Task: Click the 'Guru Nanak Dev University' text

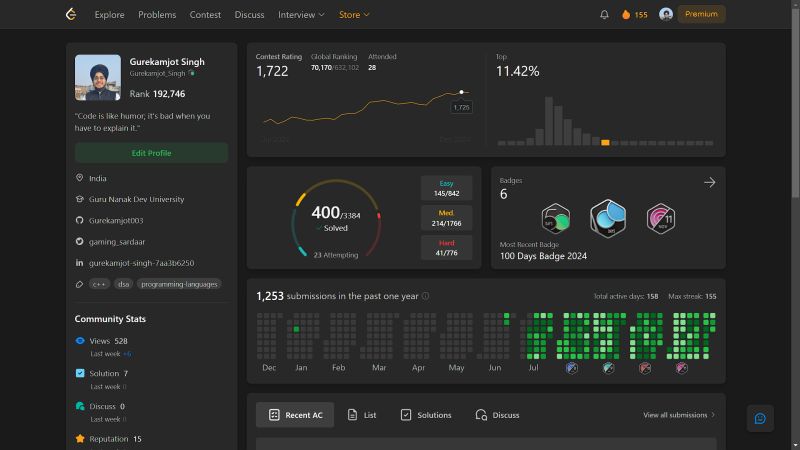Action: click(x=136, y=199)
